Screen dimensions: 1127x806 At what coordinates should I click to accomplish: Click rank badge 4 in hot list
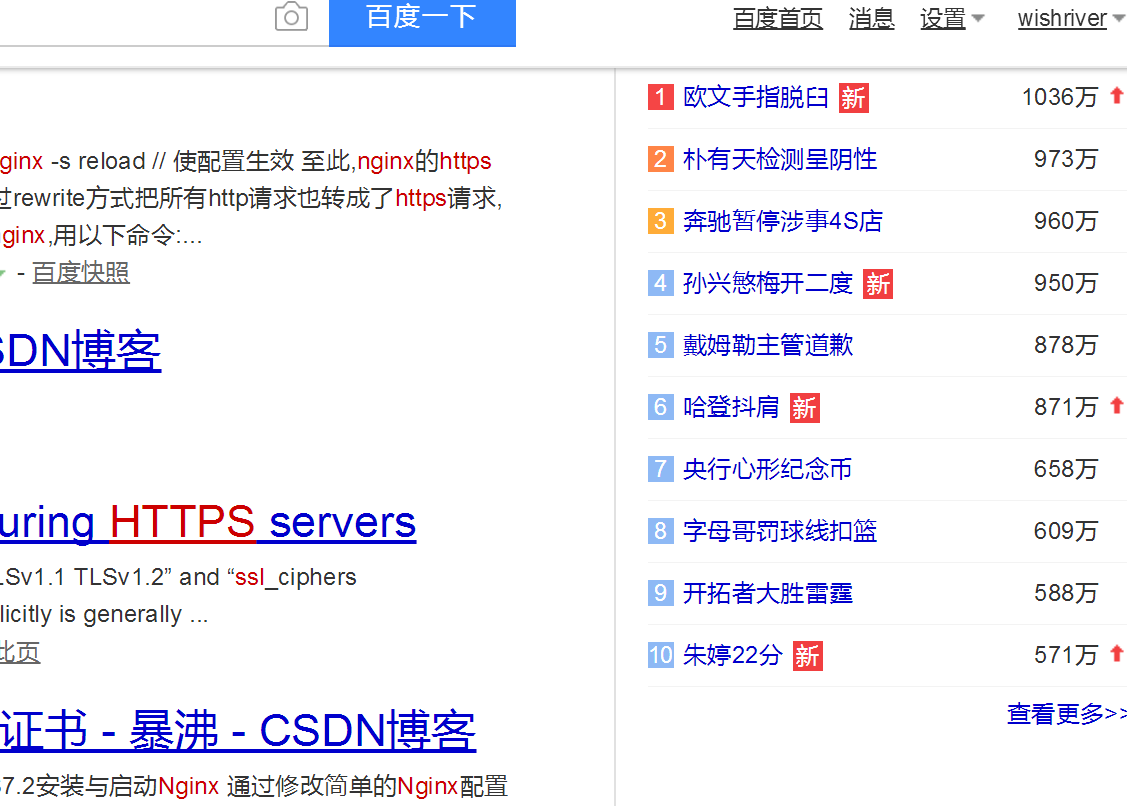661,283
